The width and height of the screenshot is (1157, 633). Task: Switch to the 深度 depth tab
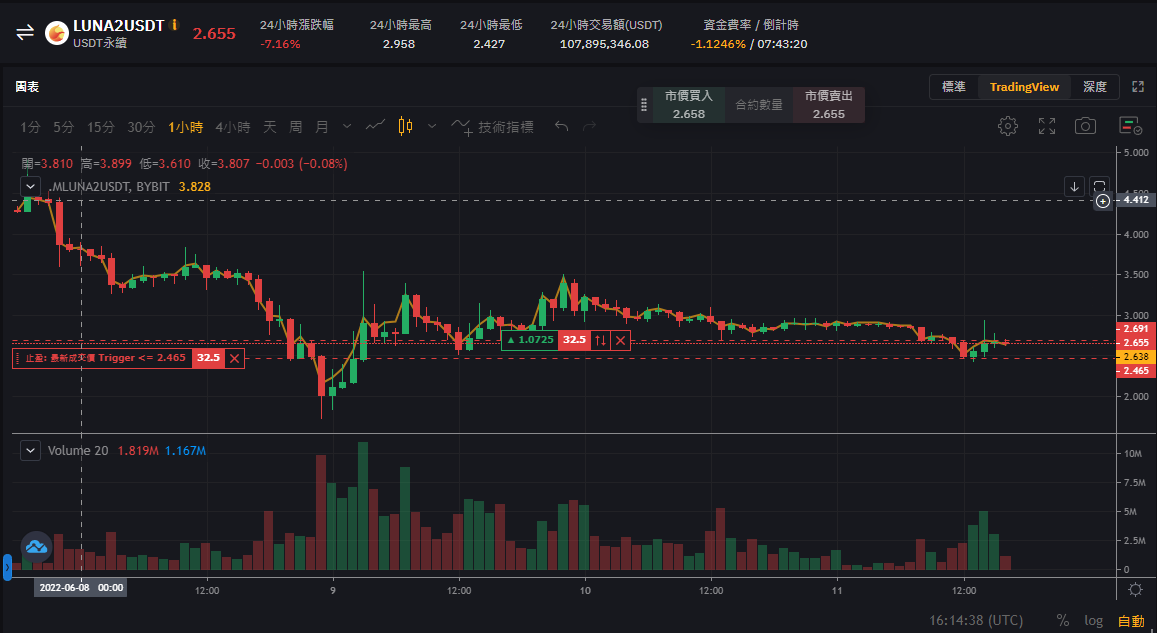[1094, 87]
